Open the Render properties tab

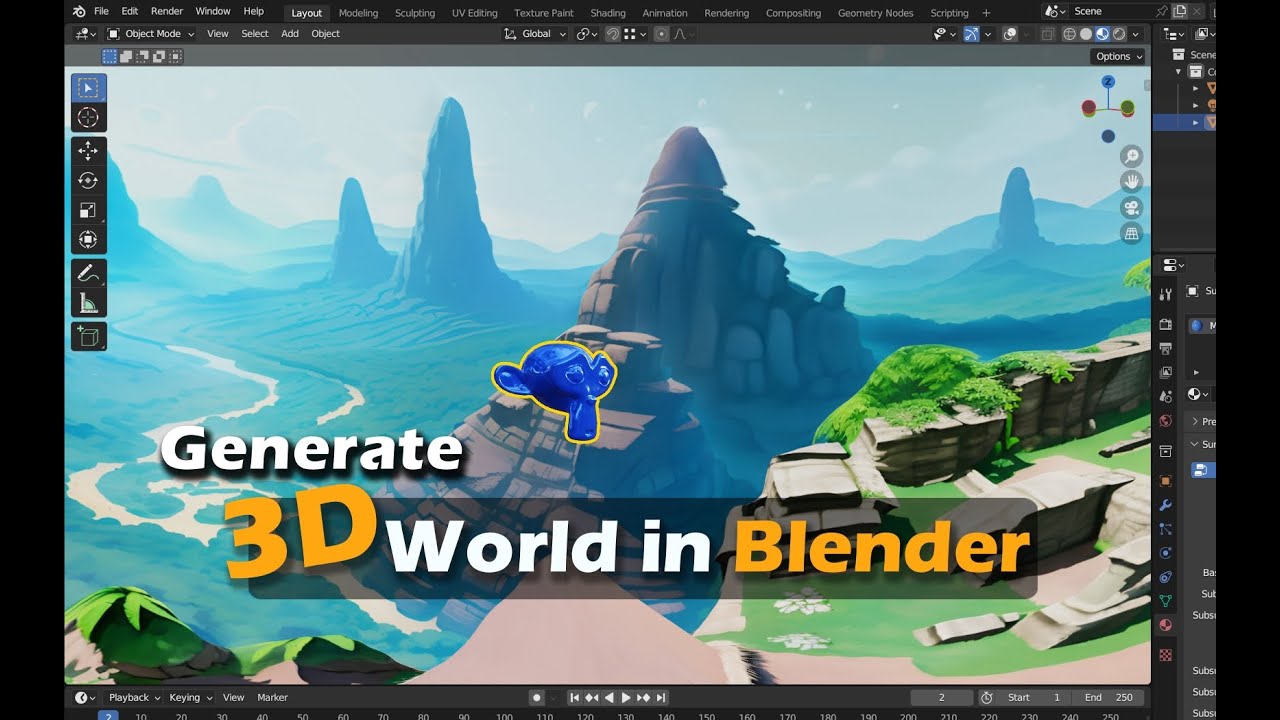pos(1165,325)
